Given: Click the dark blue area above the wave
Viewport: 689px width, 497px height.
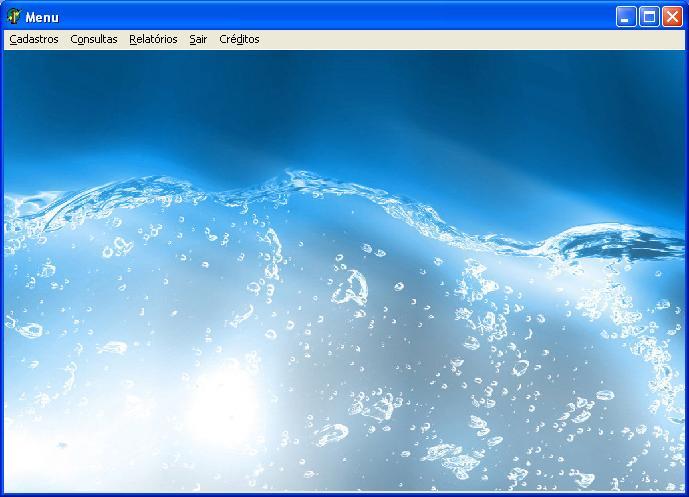Looking at the screenshot, I should click(x=350, y=100).
